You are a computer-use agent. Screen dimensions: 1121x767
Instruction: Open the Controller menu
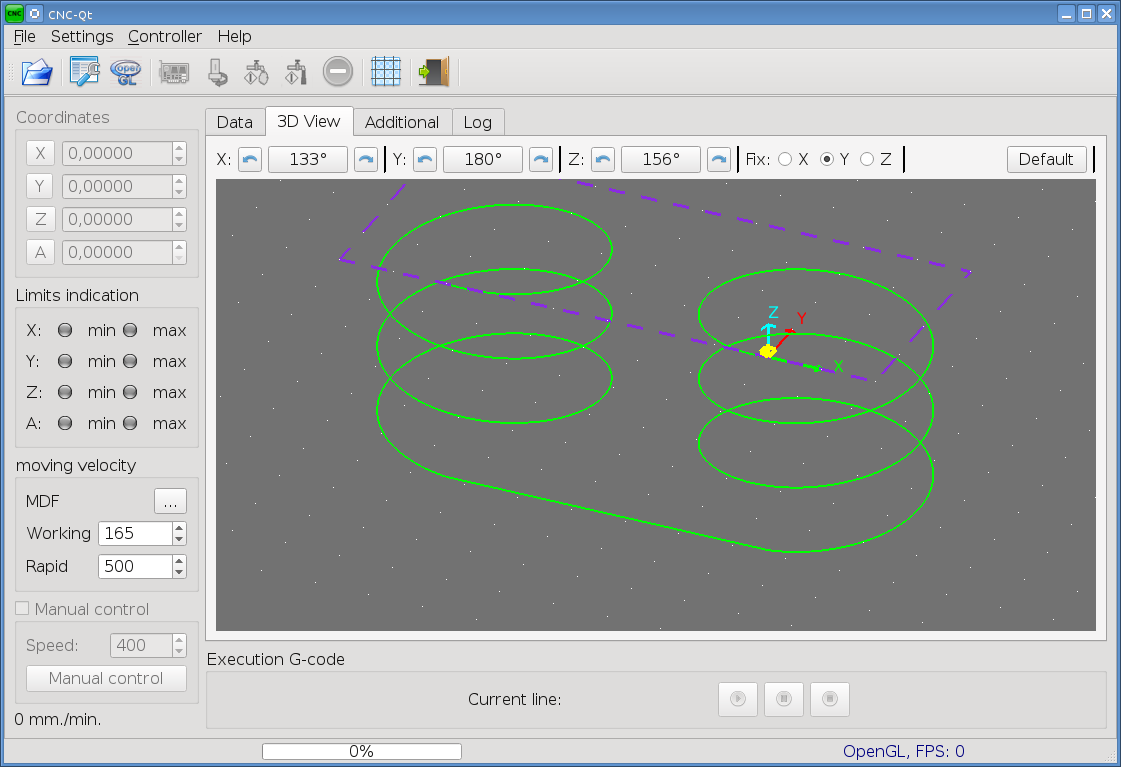(x=164, y=36)
